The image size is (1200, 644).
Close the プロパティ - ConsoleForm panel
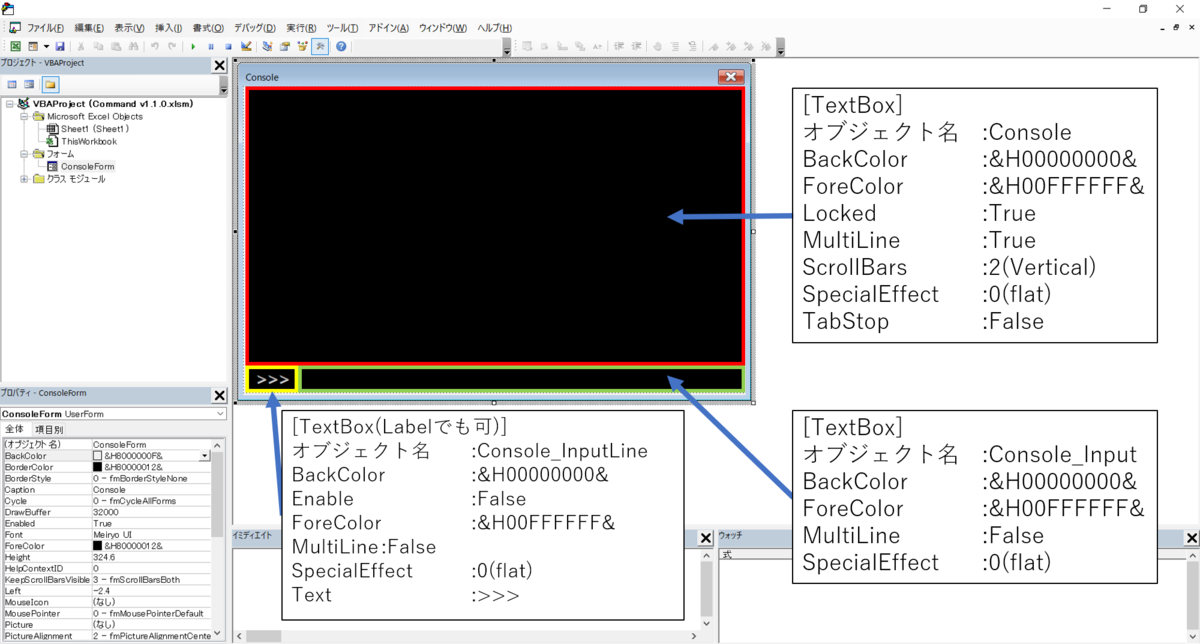pyautogui.click(x=220, y=396)
